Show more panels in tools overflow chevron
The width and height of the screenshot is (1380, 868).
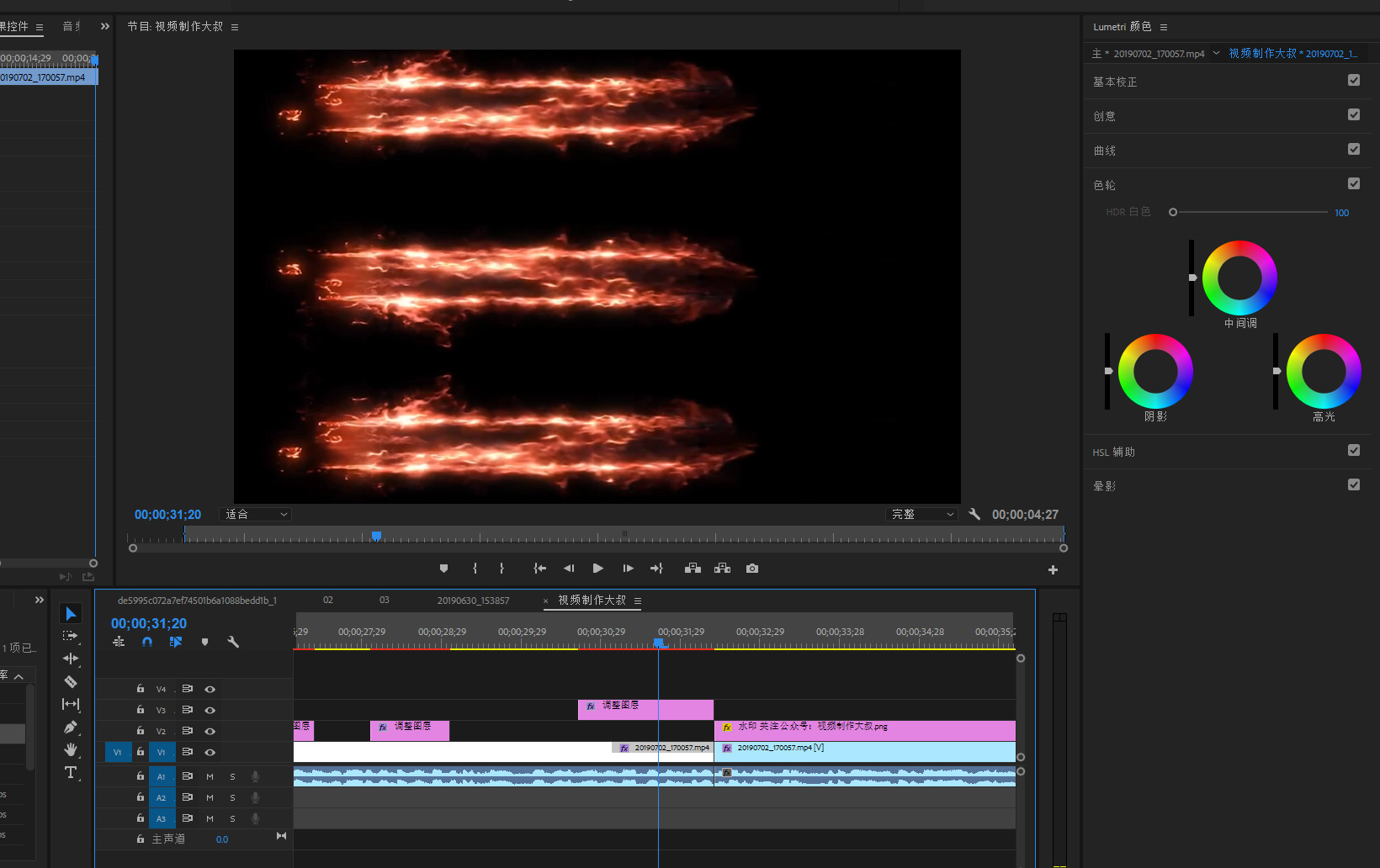click(x=39, y=600)
